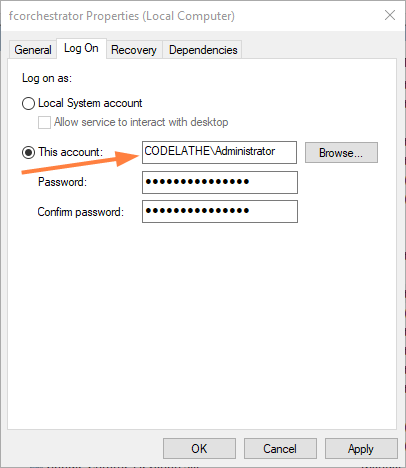Select the Local System account radio button
The height and width of the screenshot is (468, 406).
pyautogui.click(x=28, y=103)
